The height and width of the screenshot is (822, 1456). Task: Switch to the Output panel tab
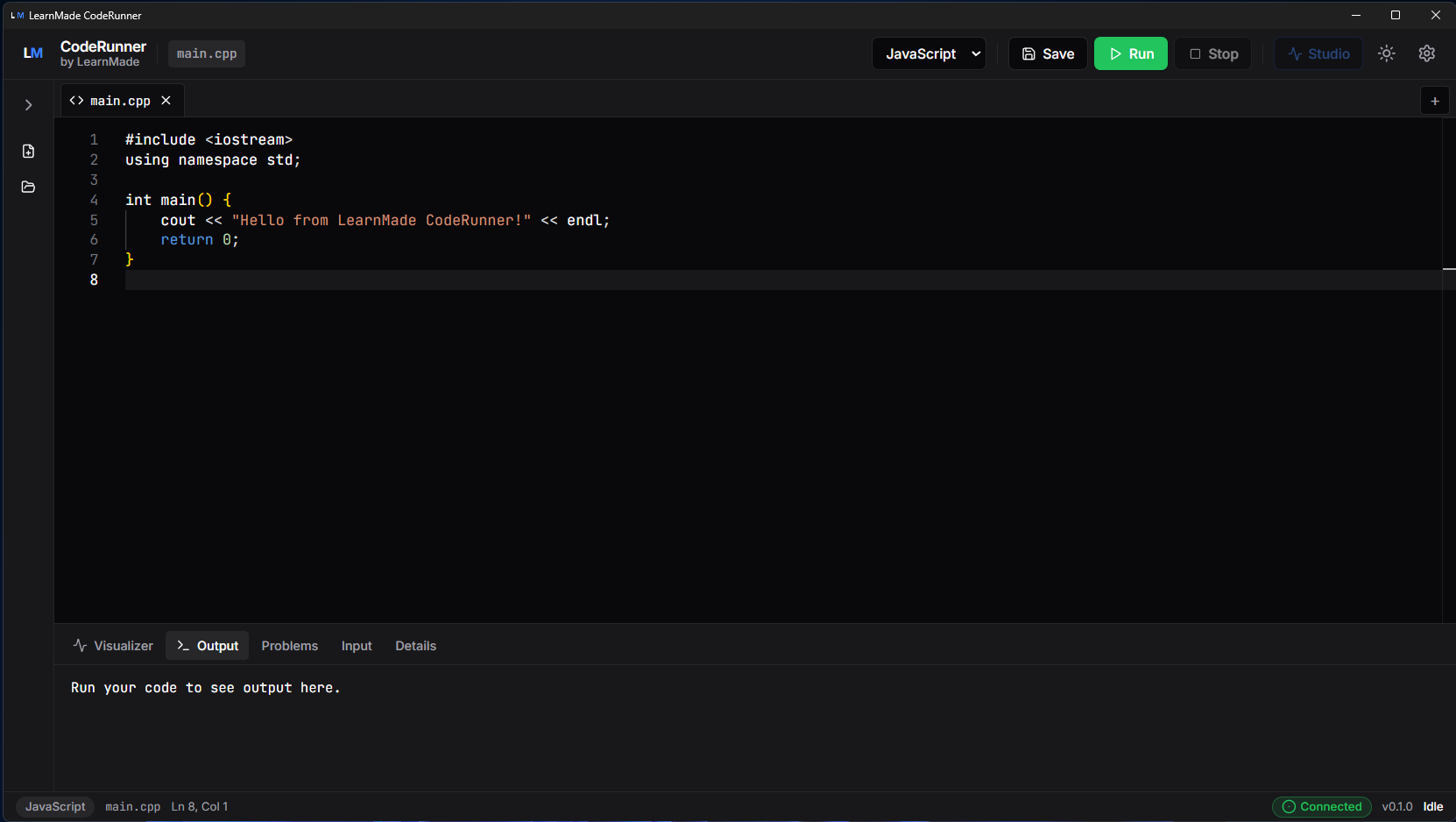click(x=208, y=646)
